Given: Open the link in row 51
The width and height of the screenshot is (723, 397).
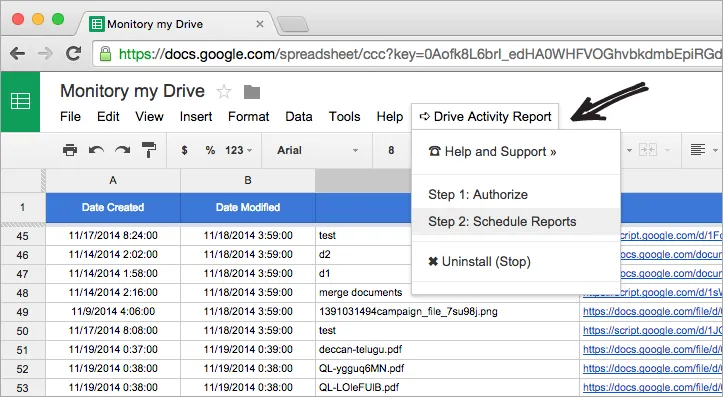Looking at the screenshot, I should pyautogui.click(x=652, y=350).
